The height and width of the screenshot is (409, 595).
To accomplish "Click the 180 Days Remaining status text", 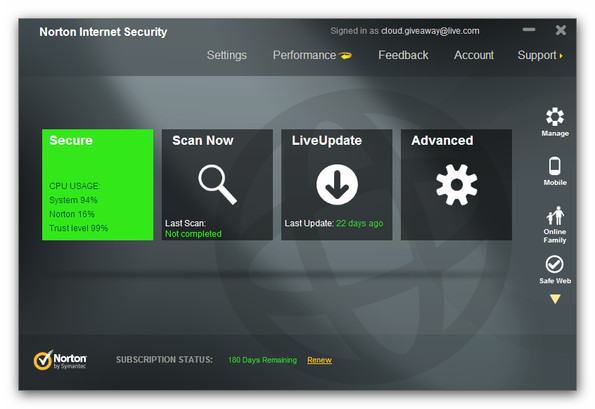I will 262,360.
